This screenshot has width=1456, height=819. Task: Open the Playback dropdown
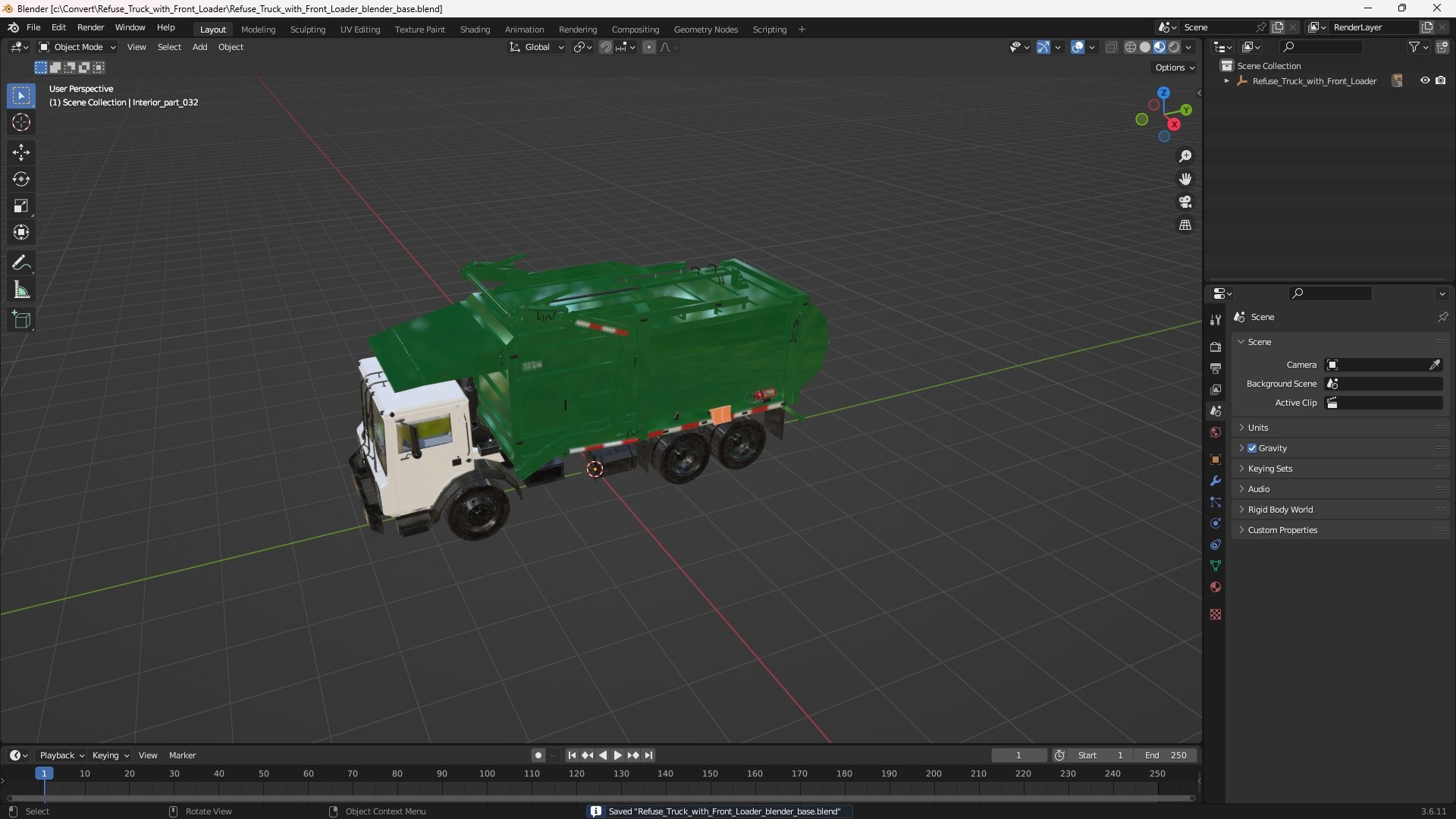tap(61, 755)
